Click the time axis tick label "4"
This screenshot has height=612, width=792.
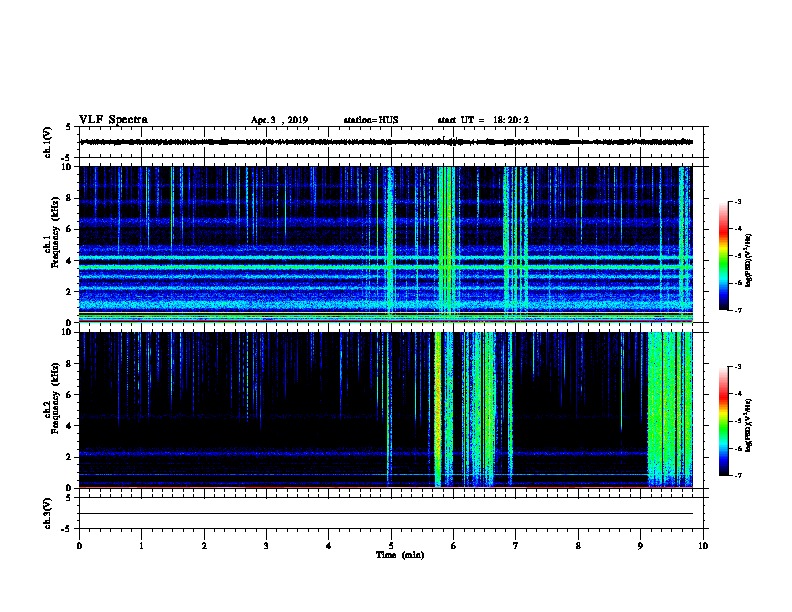pyautogui.click(x=329, y=546)
